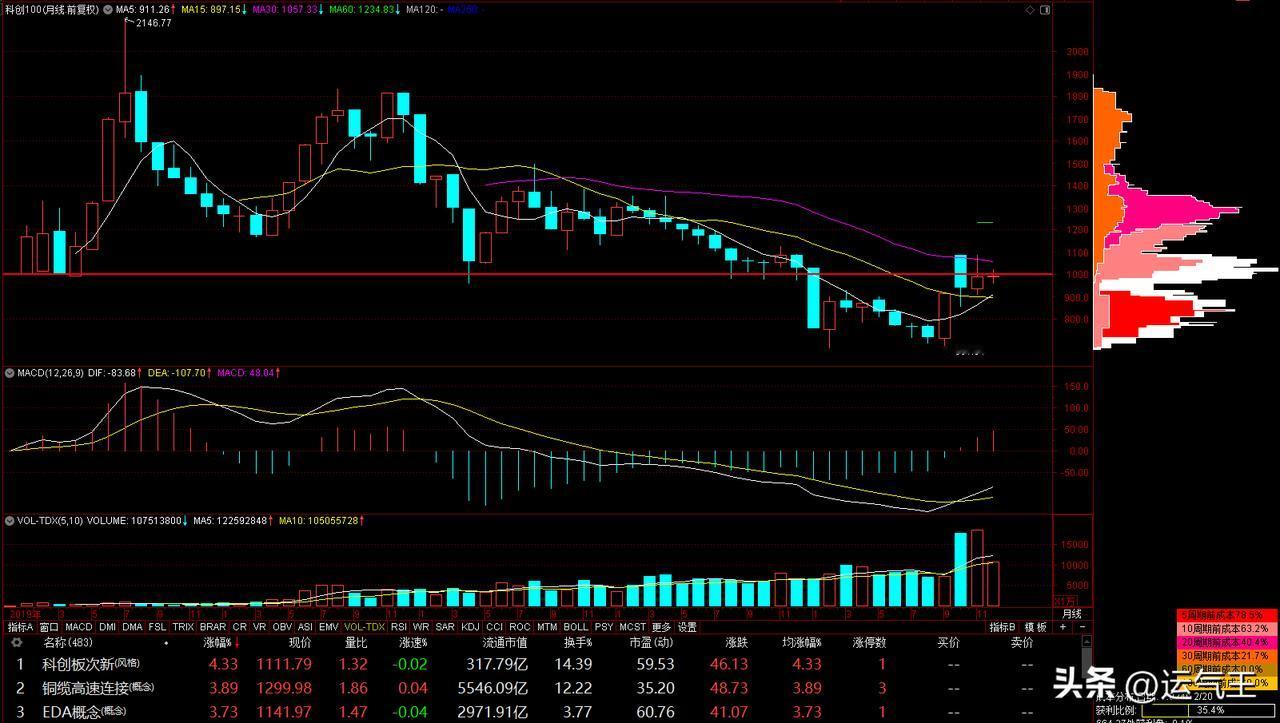Click the MACD(12,26,9) panel label
The image size is (1280, 723).
(53, 372)
